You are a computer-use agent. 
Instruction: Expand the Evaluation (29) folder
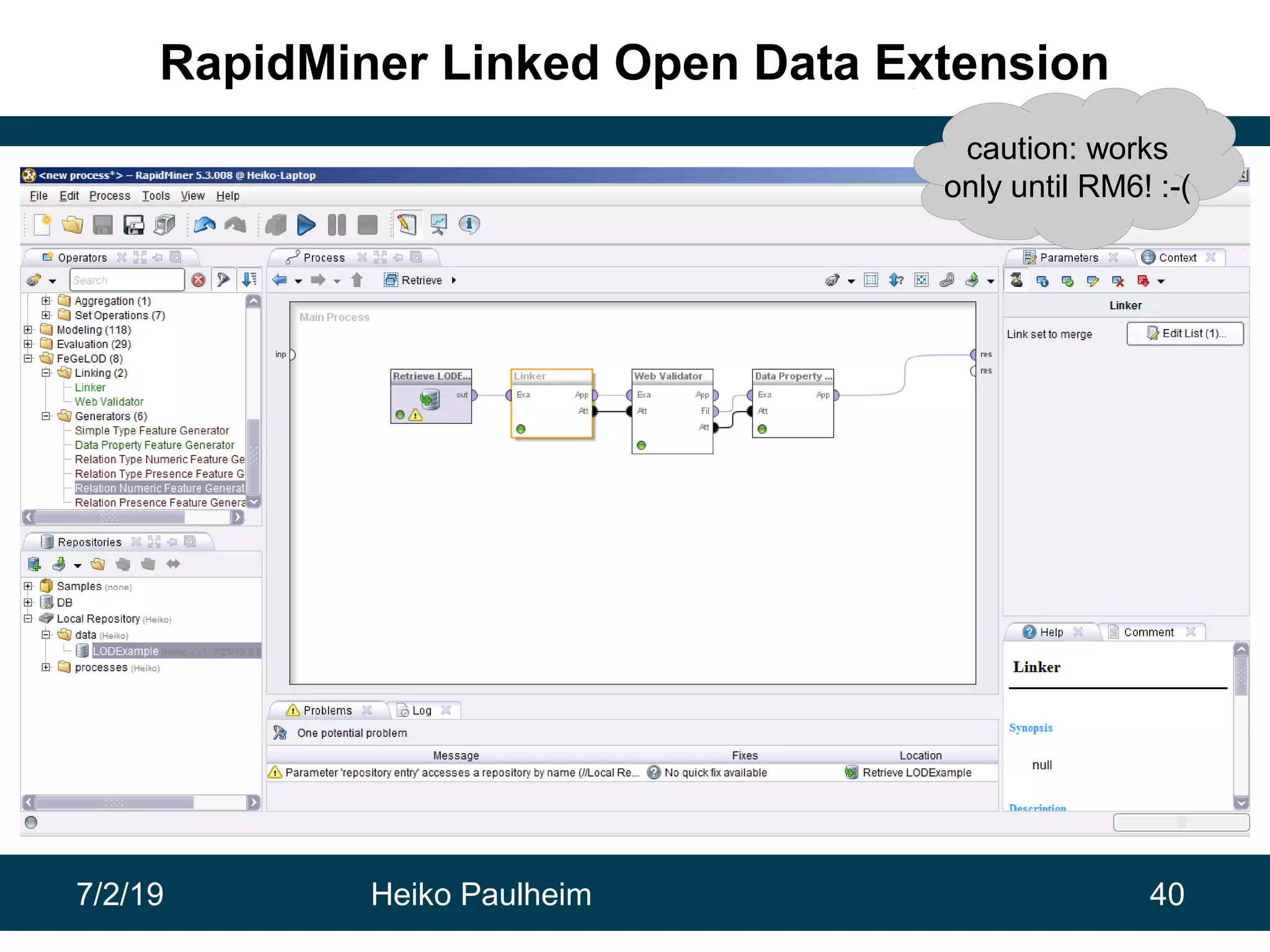click(x=28, y=344)
